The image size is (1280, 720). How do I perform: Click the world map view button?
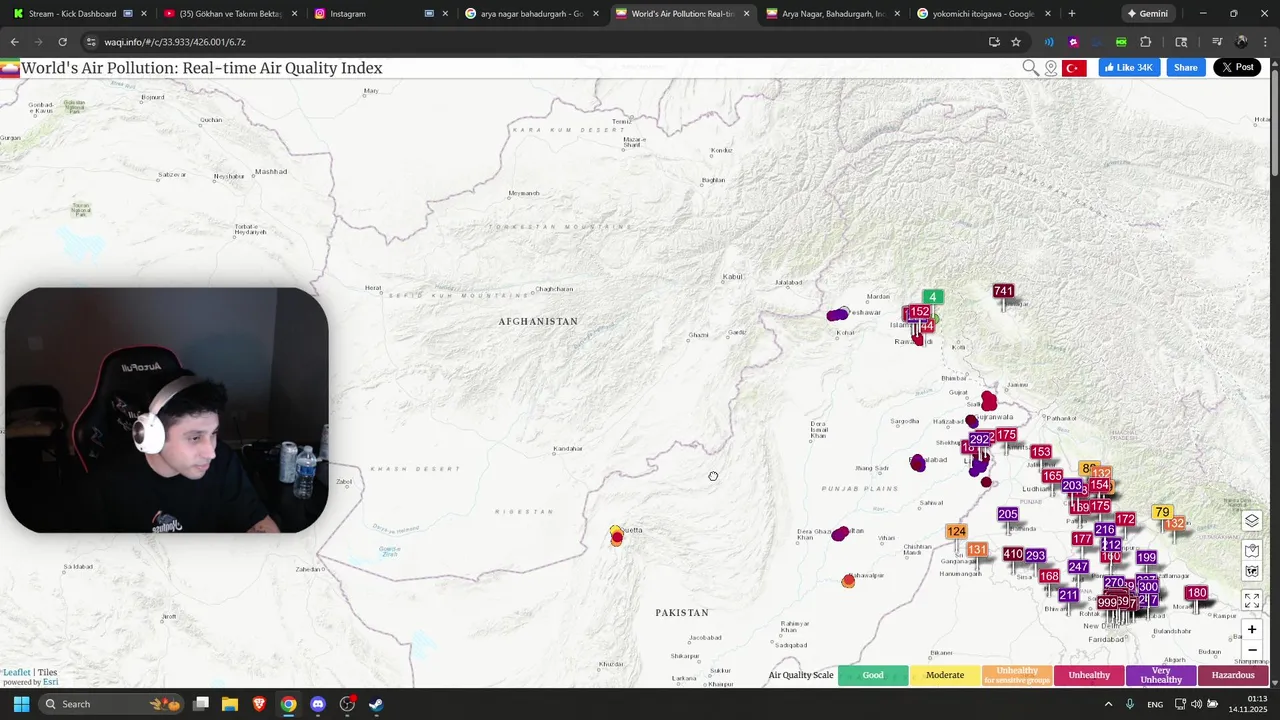click(x=1252, y=572)
